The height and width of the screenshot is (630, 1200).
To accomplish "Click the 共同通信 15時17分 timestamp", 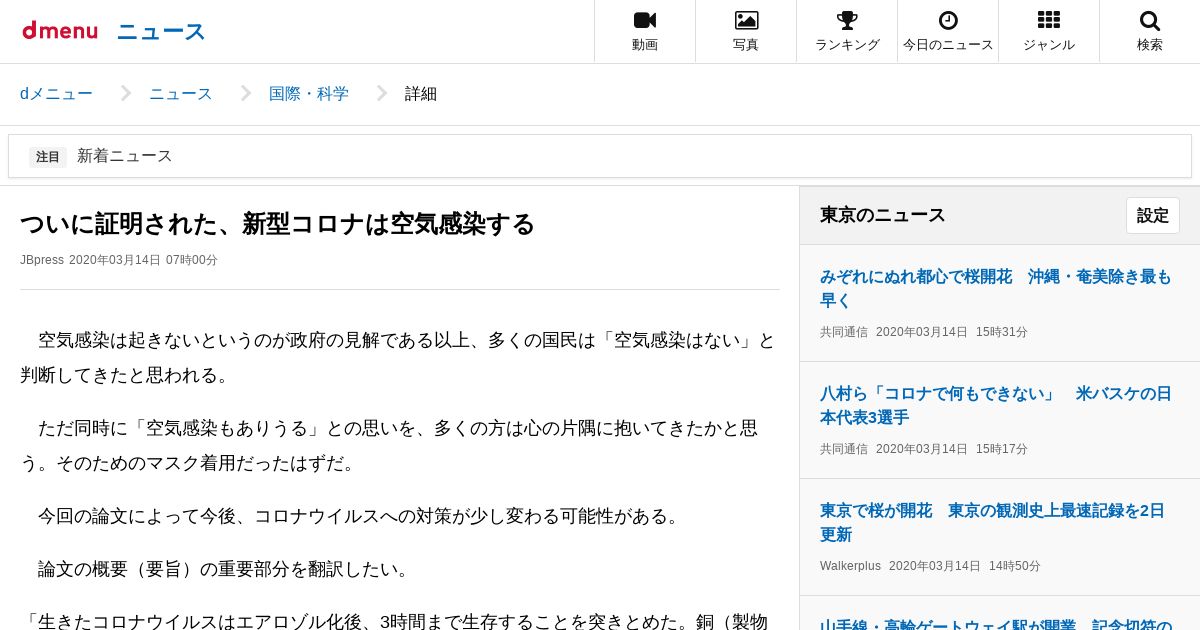I will coord(924,449).
